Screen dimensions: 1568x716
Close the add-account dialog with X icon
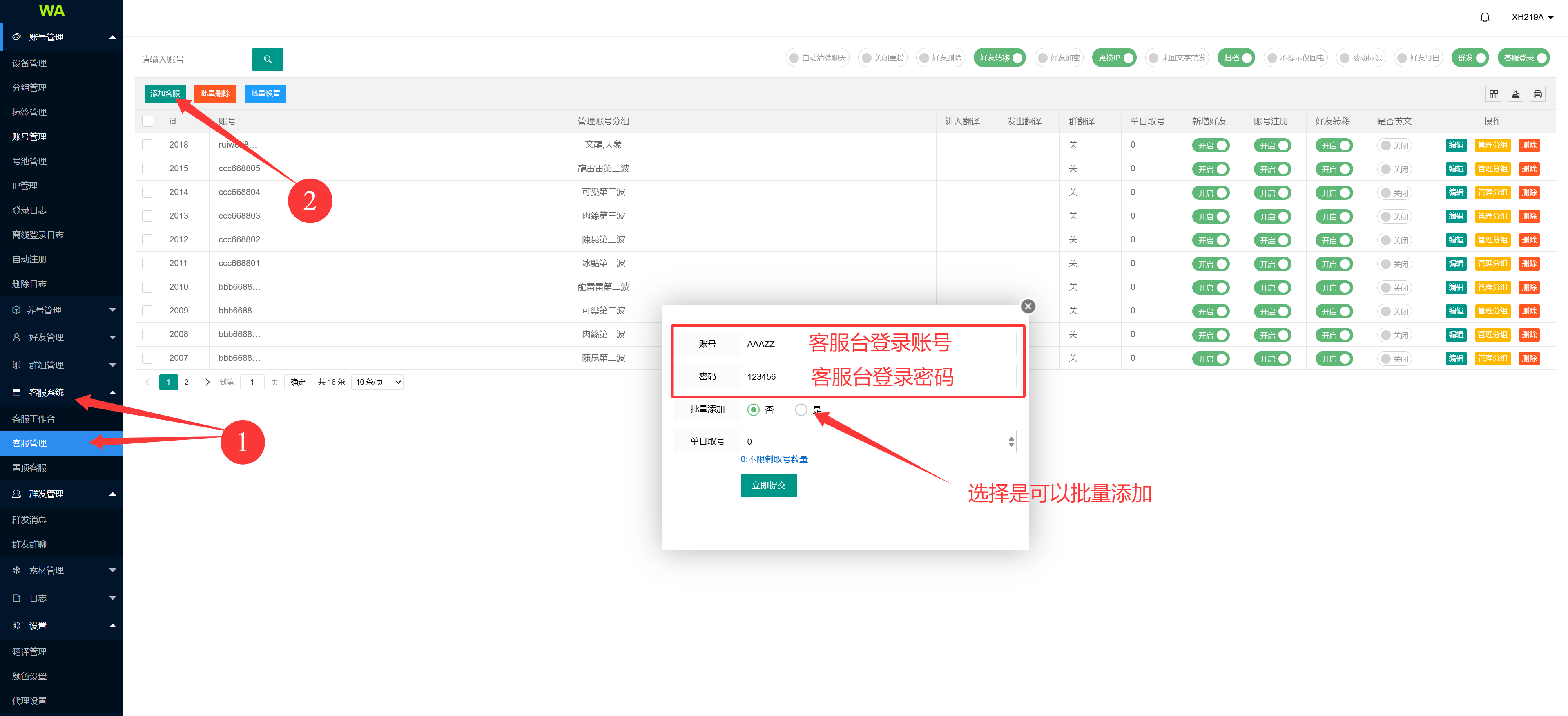[x=1028, y=306]
